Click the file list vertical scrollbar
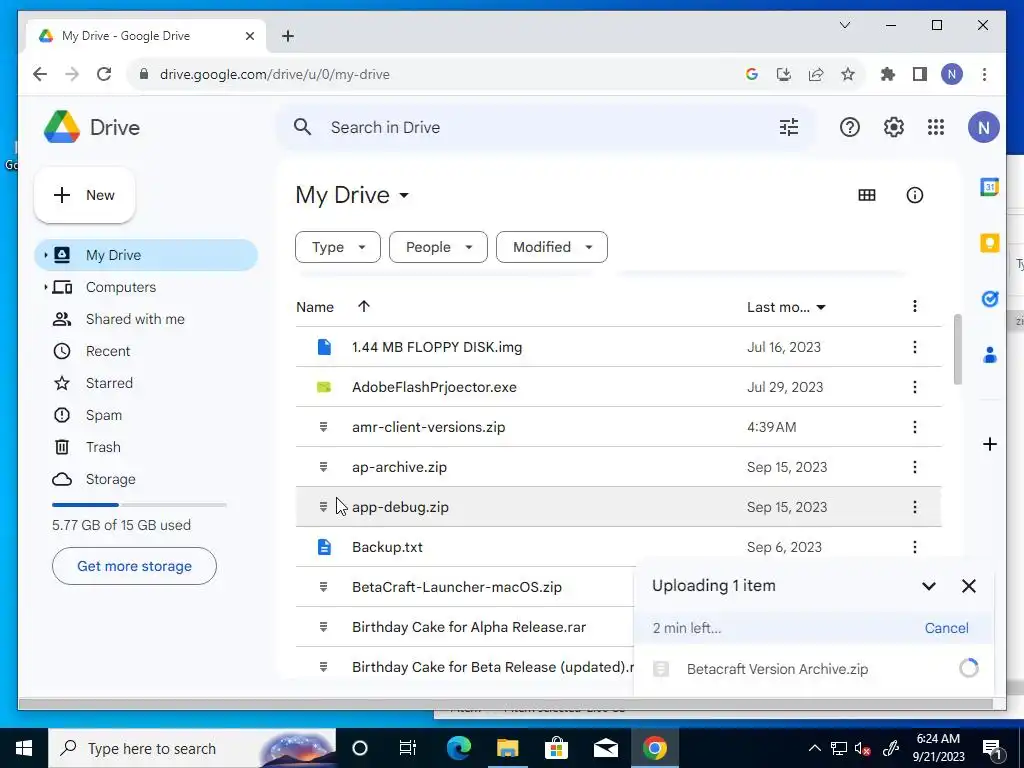Image resolution: width=1024 pixels, height=768 pixels. click(957, 349)
